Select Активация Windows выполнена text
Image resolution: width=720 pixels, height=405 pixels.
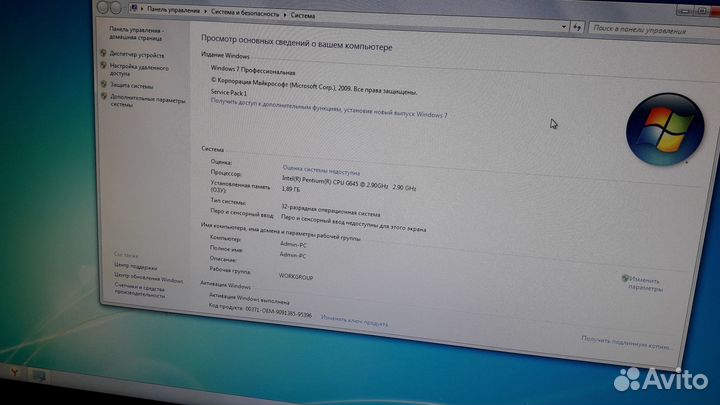[249, 298]
